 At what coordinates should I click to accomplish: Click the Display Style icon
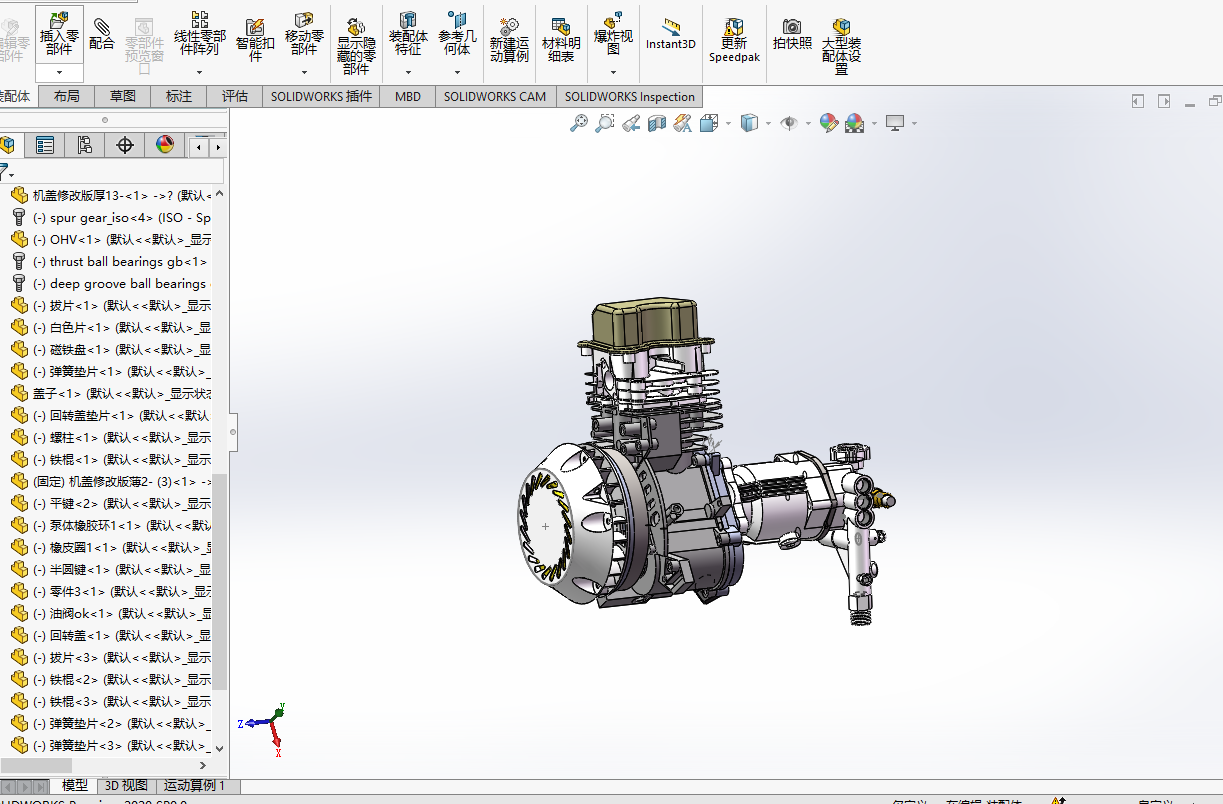749,123
